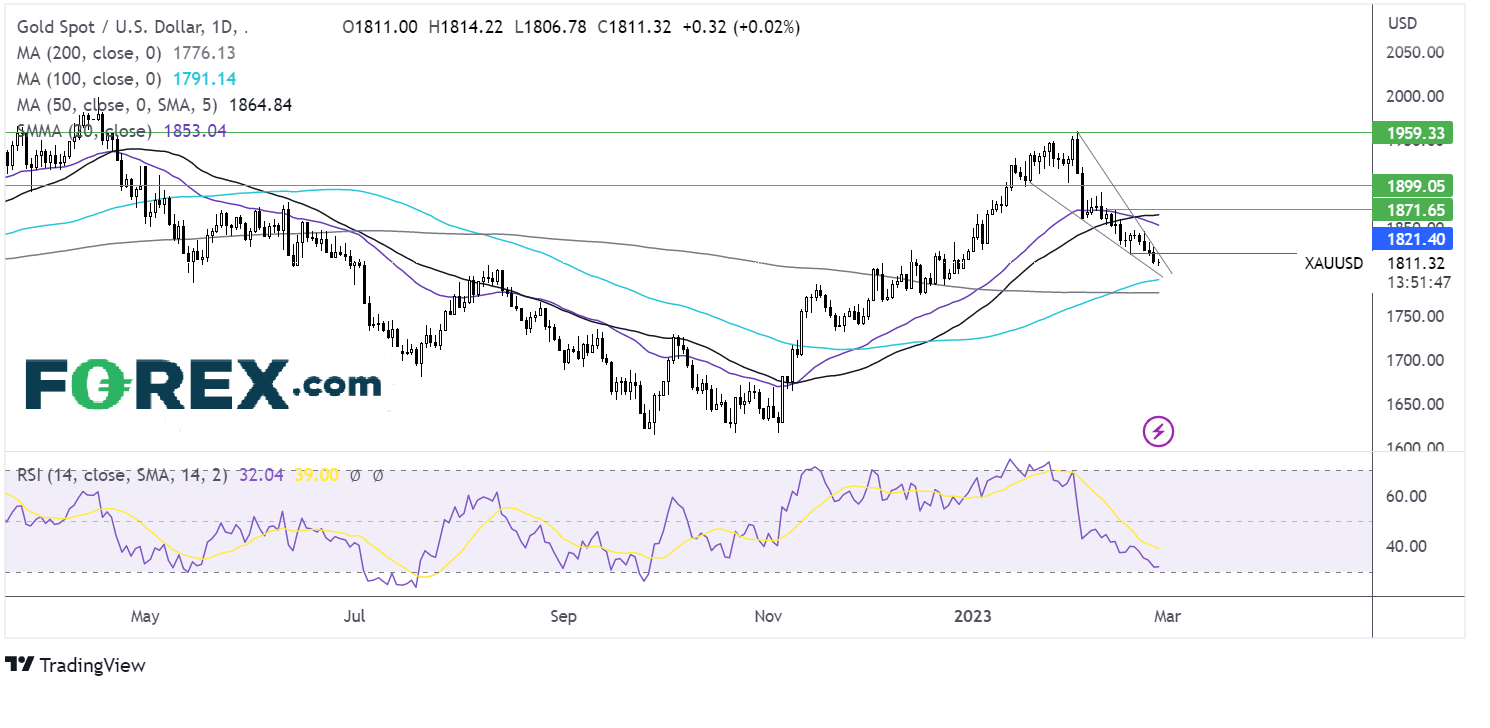Click the 1791.14 MA 100 value
This screenshot has width=1490, height=728.
(x=206, y=79)
